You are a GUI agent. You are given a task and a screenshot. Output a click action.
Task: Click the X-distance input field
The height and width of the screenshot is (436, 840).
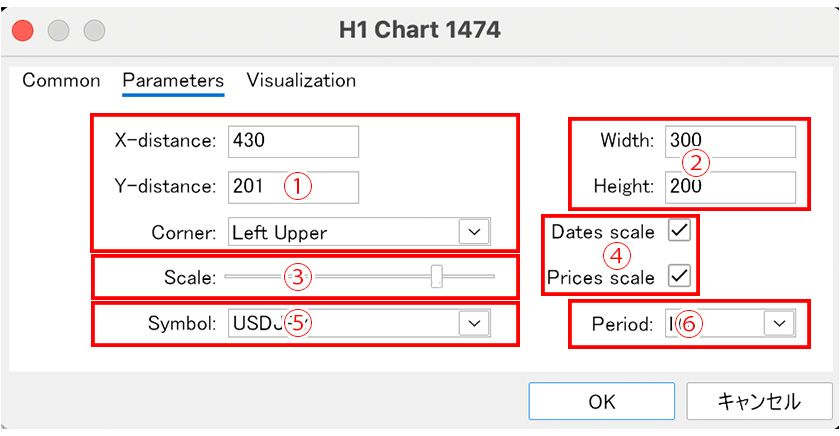(x=292, y=141)
